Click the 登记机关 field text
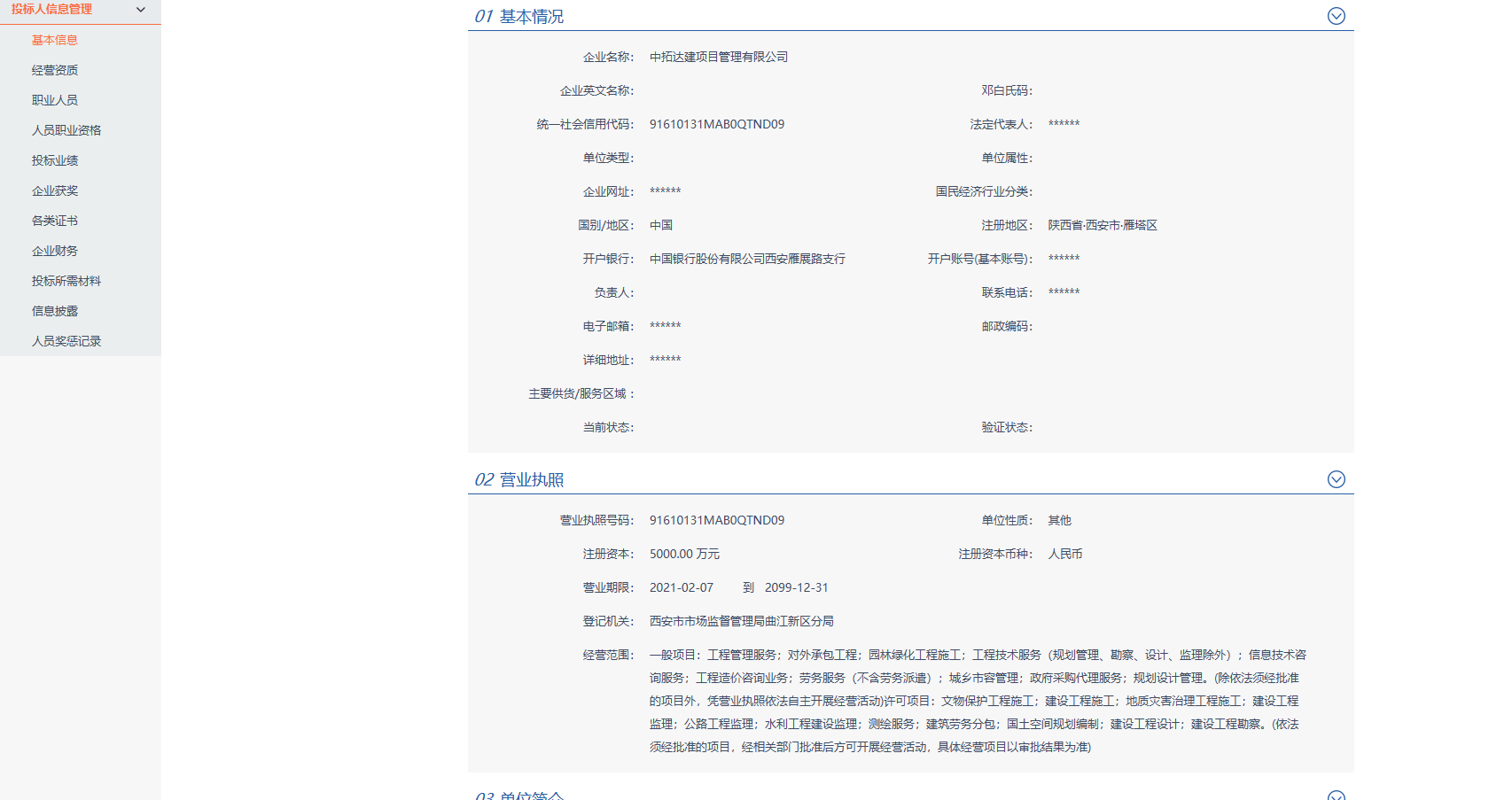1512x800 pixels. click(x=741, y=621)
